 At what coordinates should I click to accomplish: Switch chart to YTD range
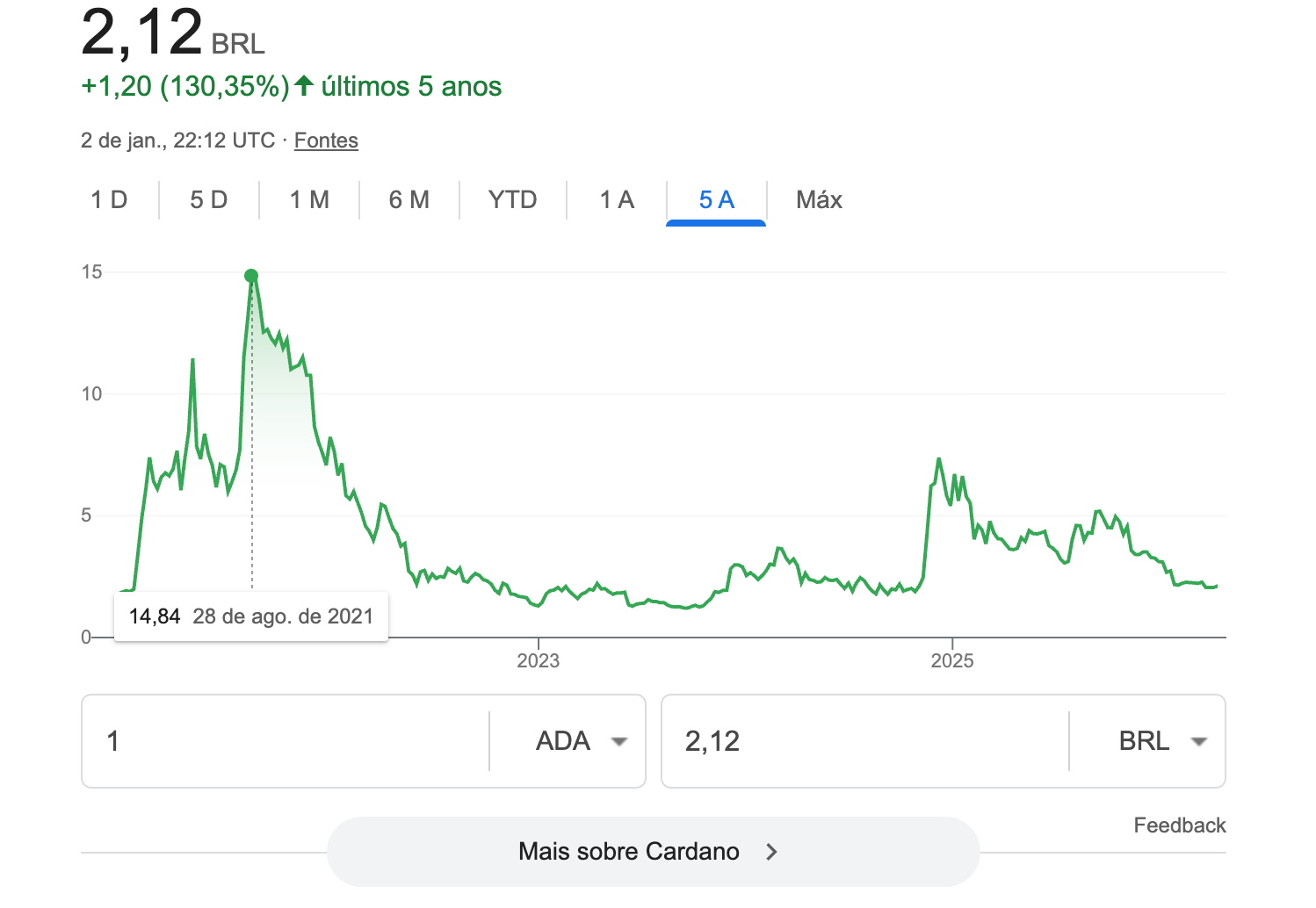[x=512, y=200]
